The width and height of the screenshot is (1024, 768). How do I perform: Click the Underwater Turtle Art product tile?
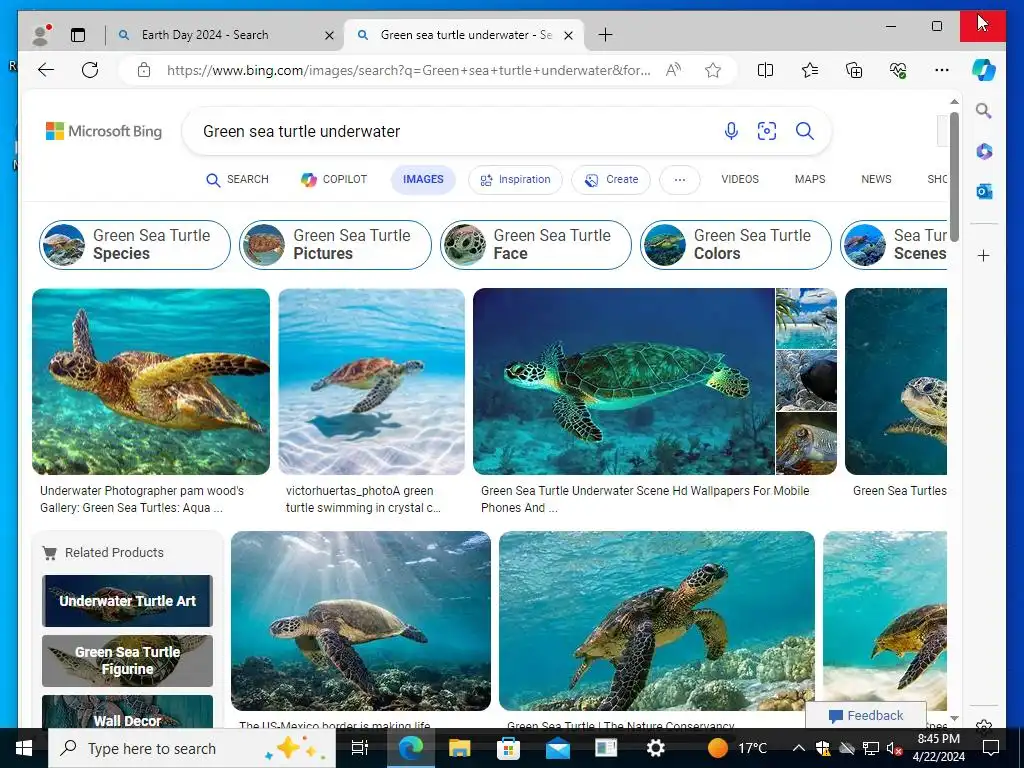coord(127,601)
